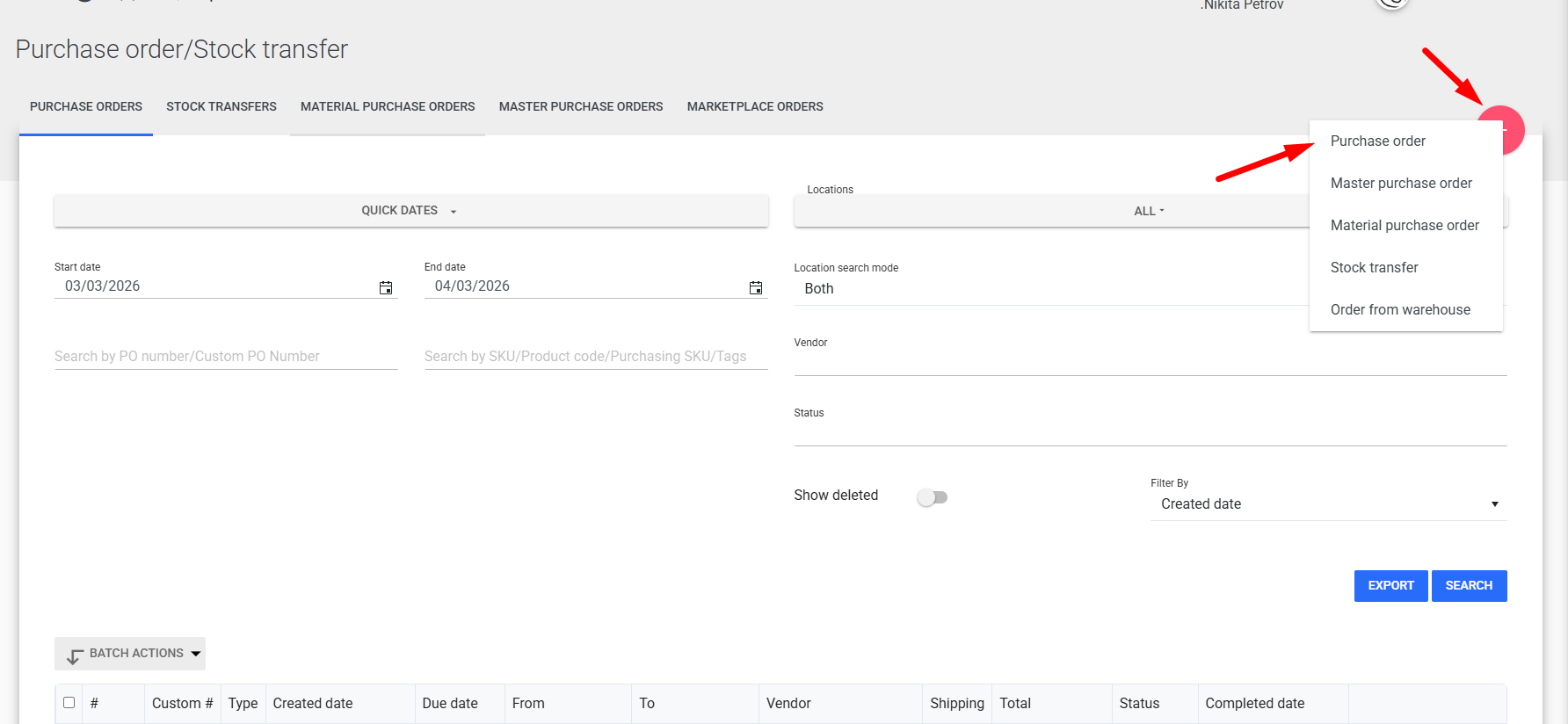The image size is (1568, 724).
Task: Expand the Quick Dates dropdown
Action: (410, 211)
